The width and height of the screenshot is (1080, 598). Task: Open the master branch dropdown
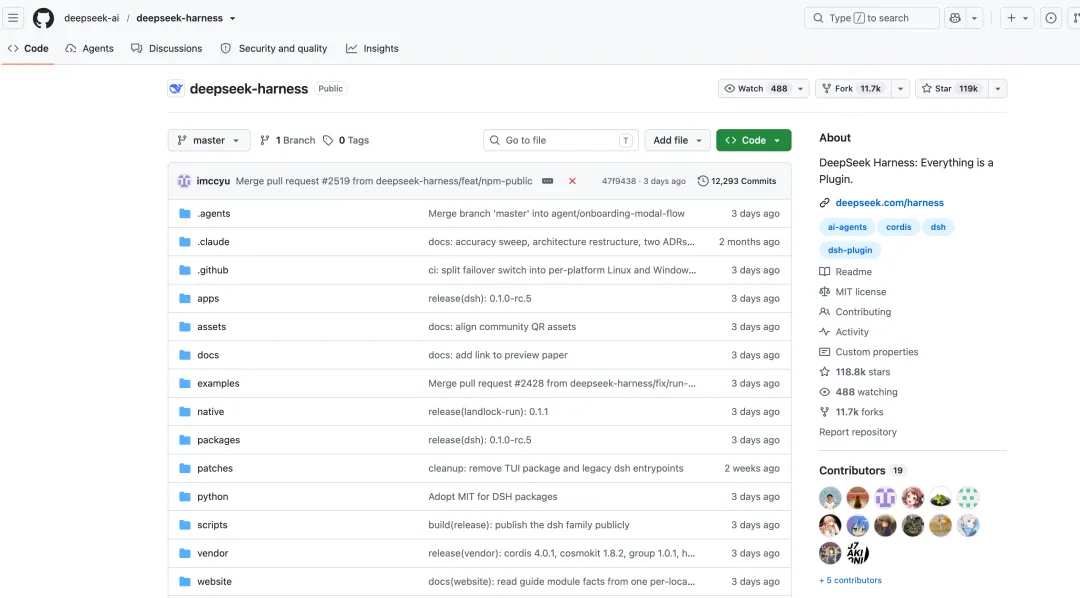coord(209,140)
